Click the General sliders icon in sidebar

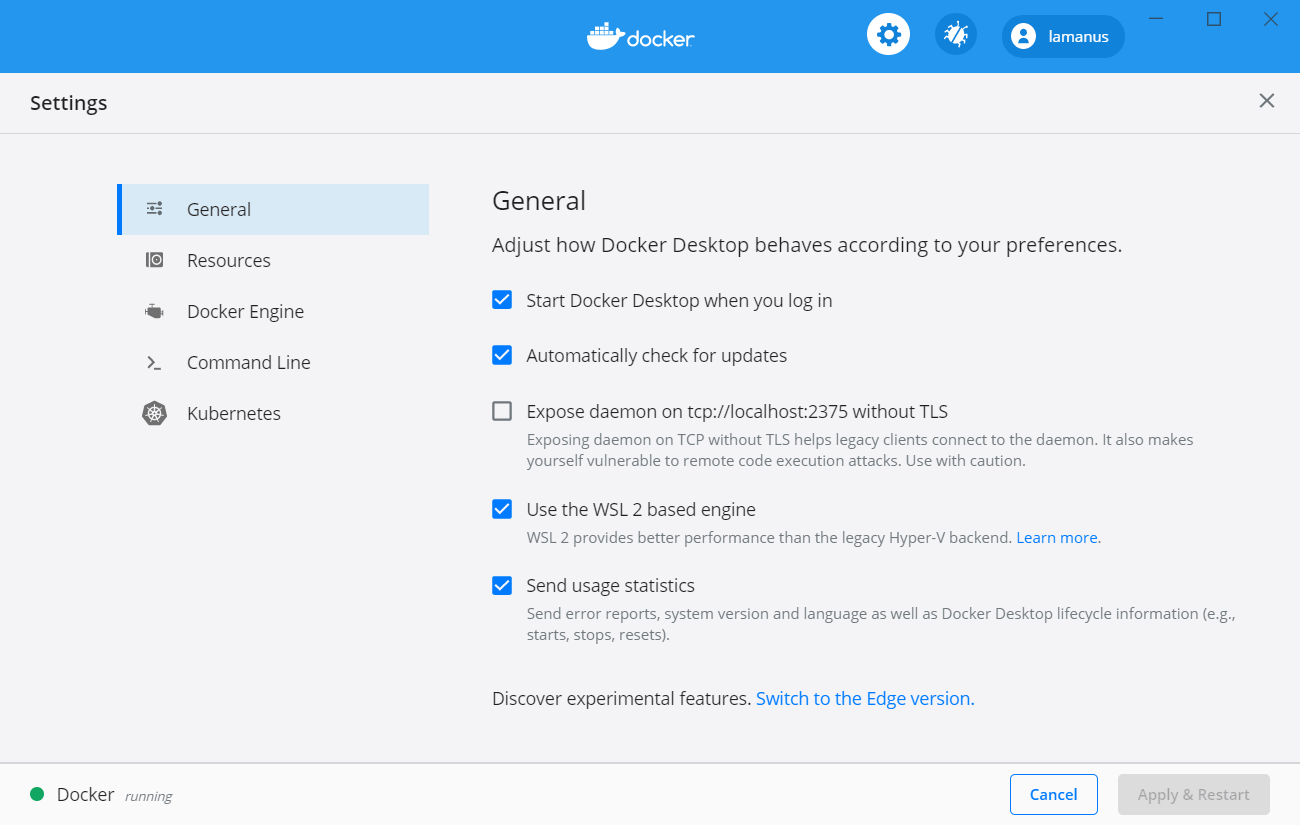[154, 209]
